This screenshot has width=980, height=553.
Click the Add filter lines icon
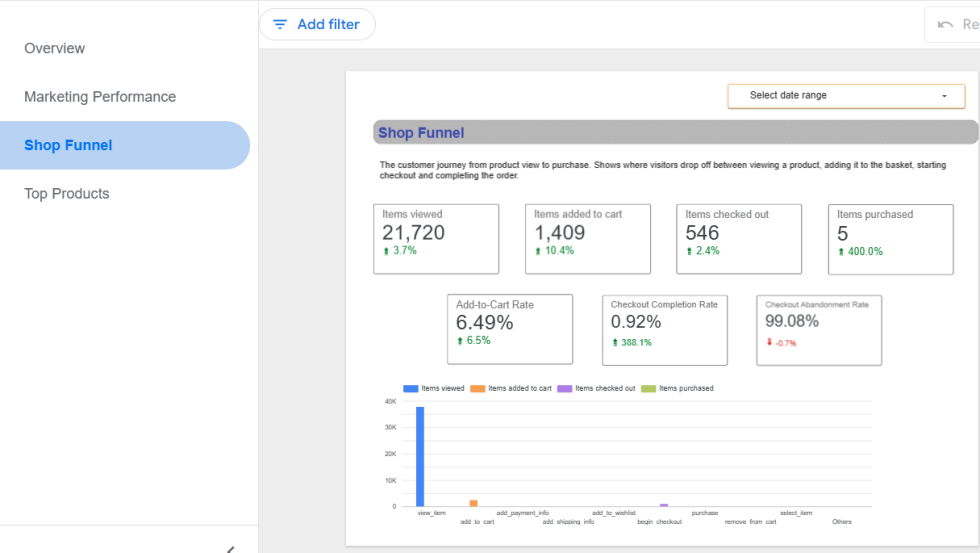point(280,24)
